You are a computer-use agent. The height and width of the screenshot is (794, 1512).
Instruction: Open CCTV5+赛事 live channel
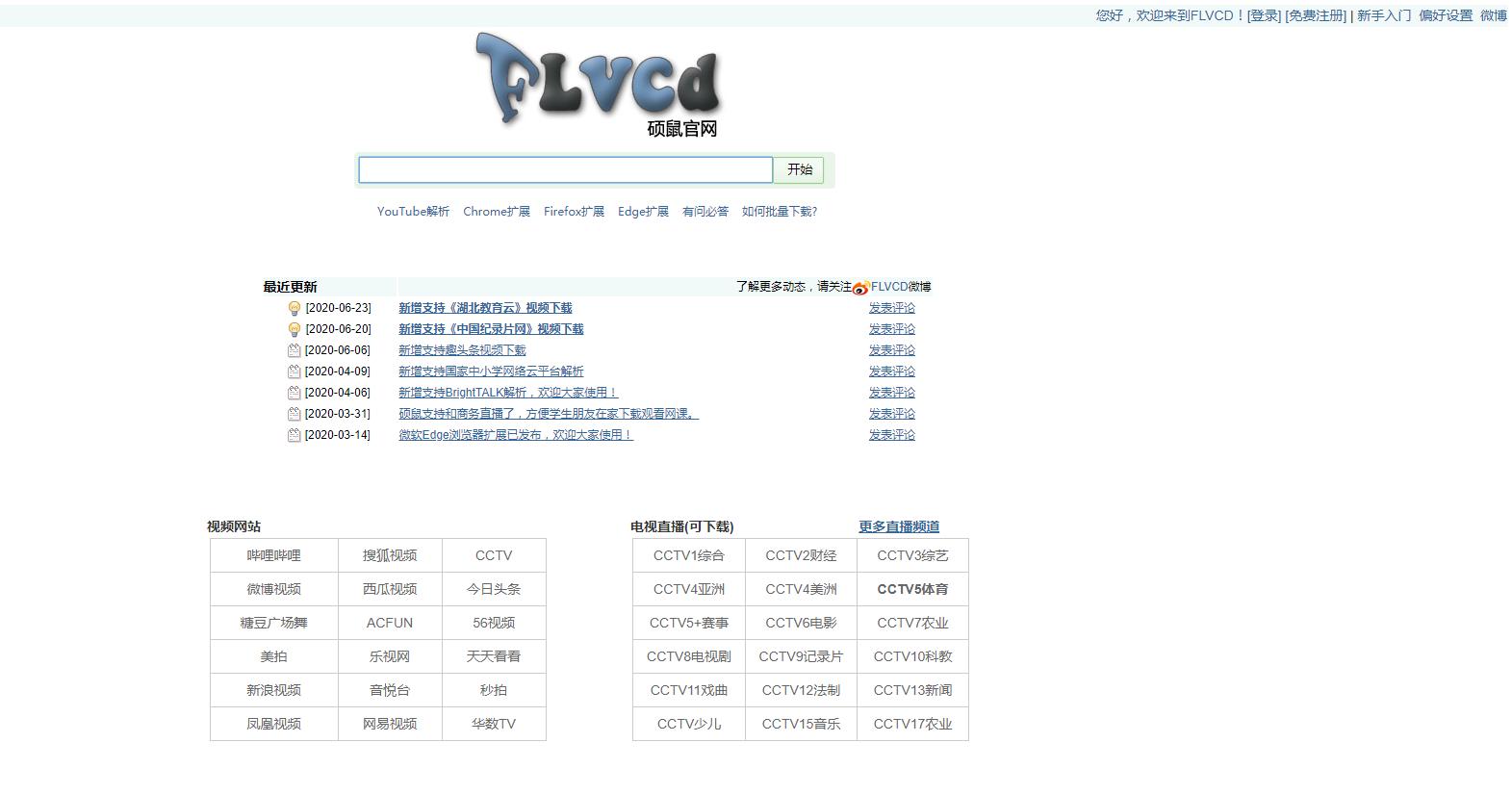pyautogui.click(x=689, y=623)
